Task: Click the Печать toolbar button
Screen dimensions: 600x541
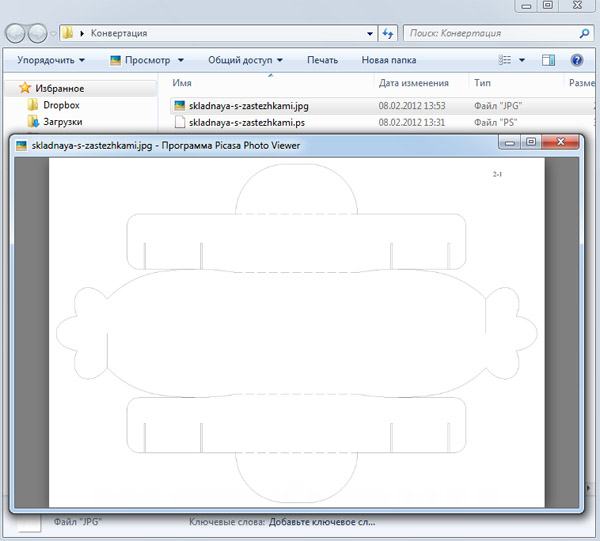Action: point(322,60)
